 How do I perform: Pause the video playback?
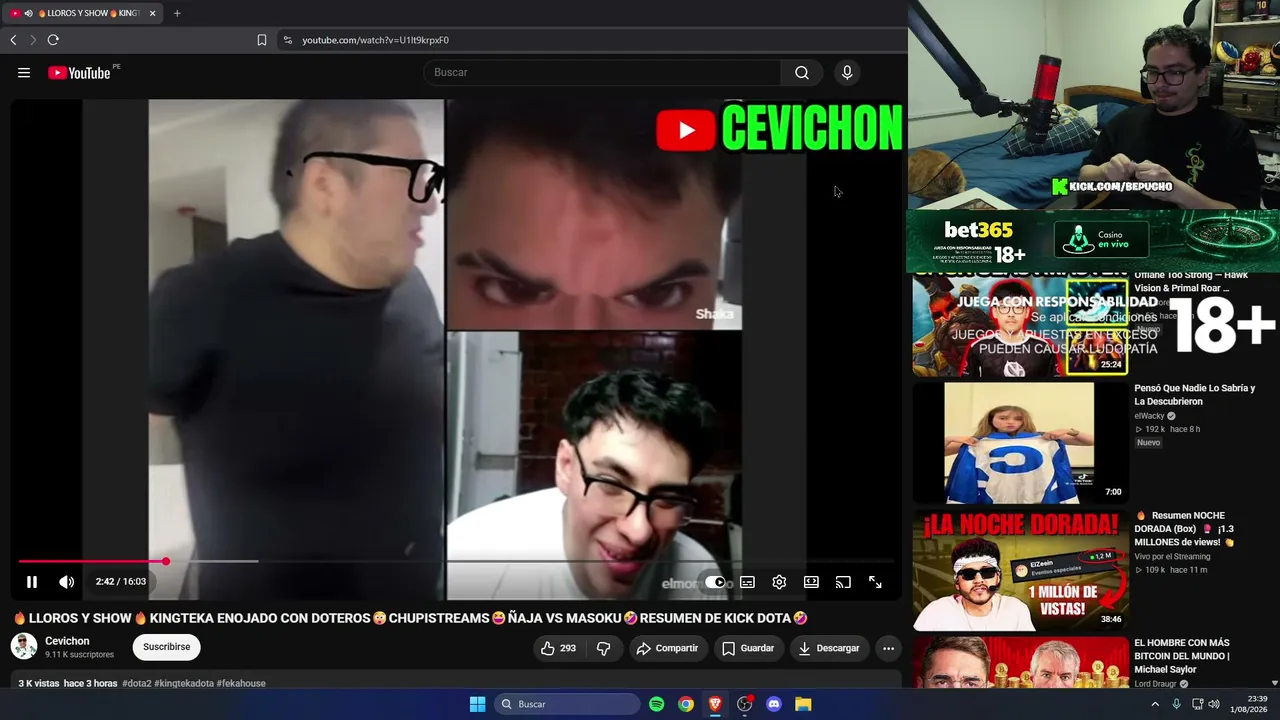click(32, 582)
